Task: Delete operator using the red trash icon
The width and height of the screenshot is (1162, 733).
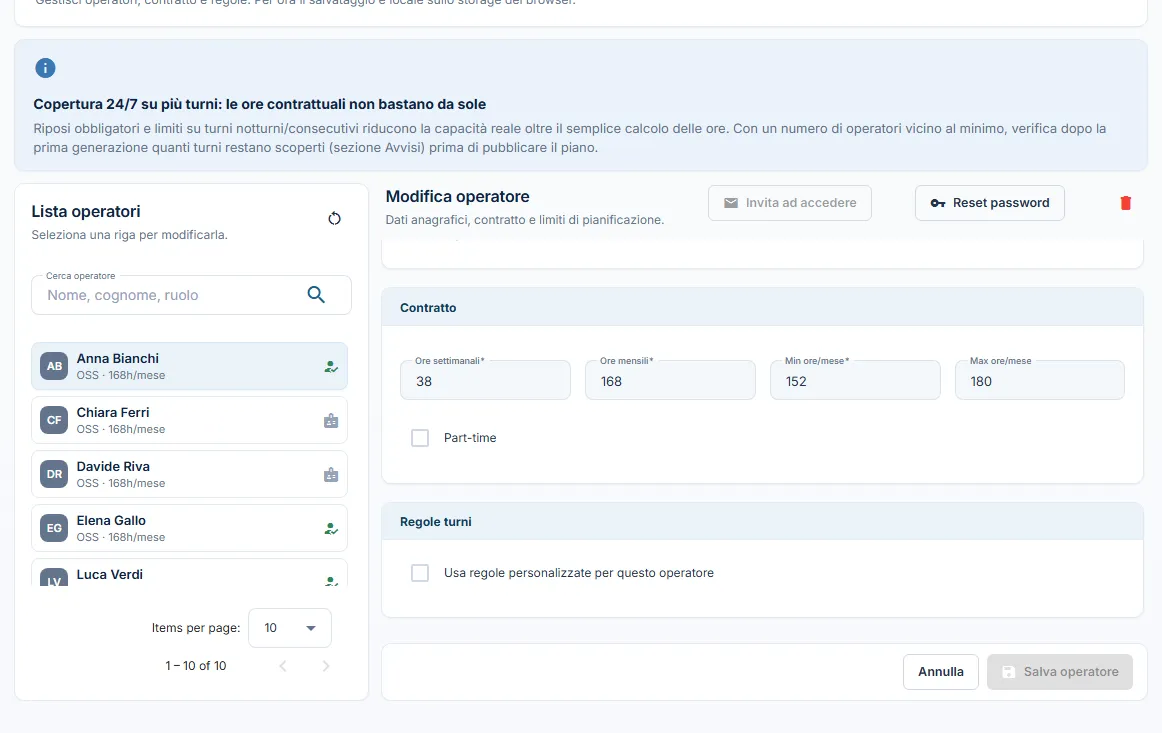Action: pos(1125,203)
